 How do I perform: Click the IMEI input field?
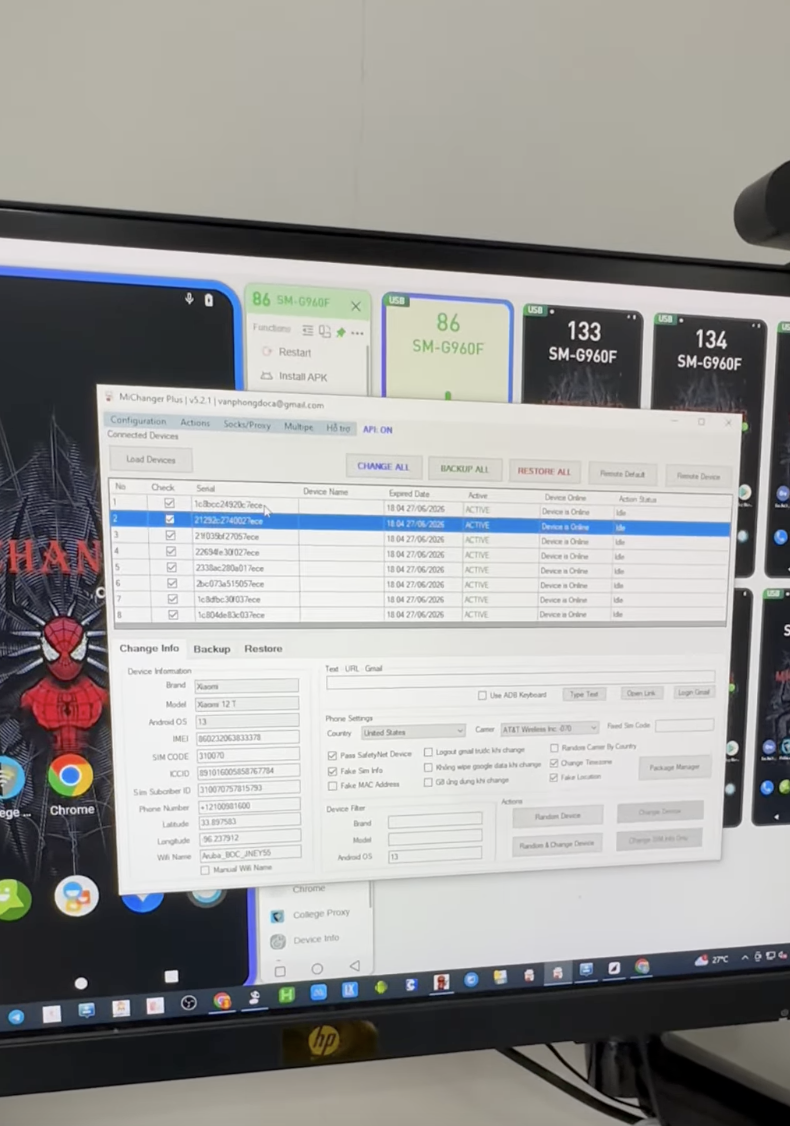(248, 738)
